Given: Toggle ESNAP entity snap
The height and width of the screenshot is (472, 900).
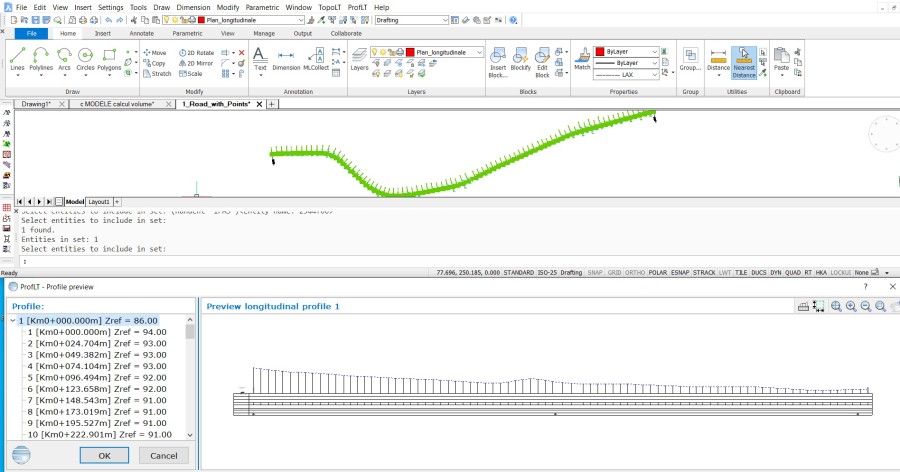Looking at the screenshot, I should (x=680, y=273).
